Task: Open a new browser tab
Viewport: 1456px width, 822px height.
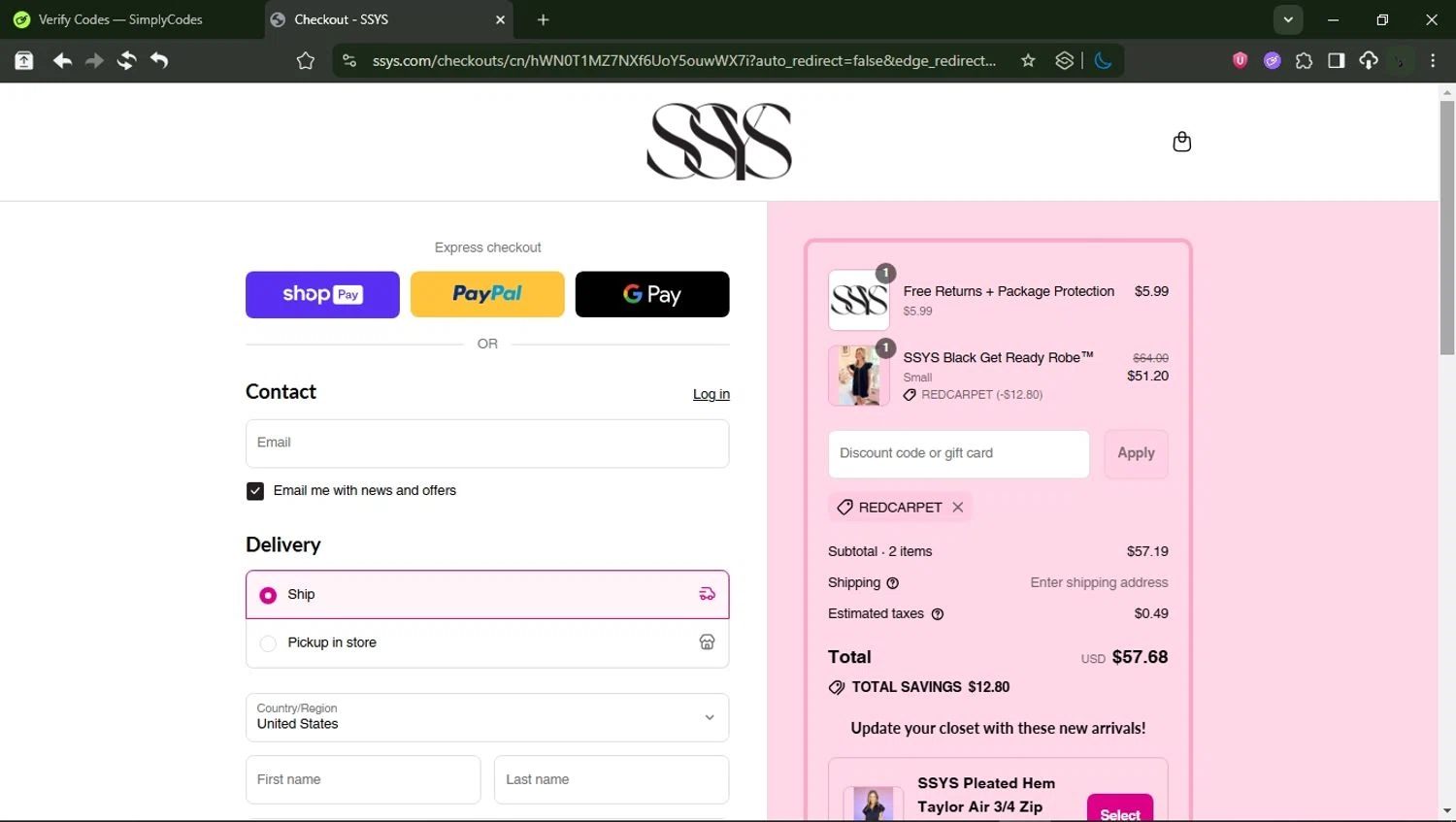Action: pyautogui.click(x=543, y=19)
